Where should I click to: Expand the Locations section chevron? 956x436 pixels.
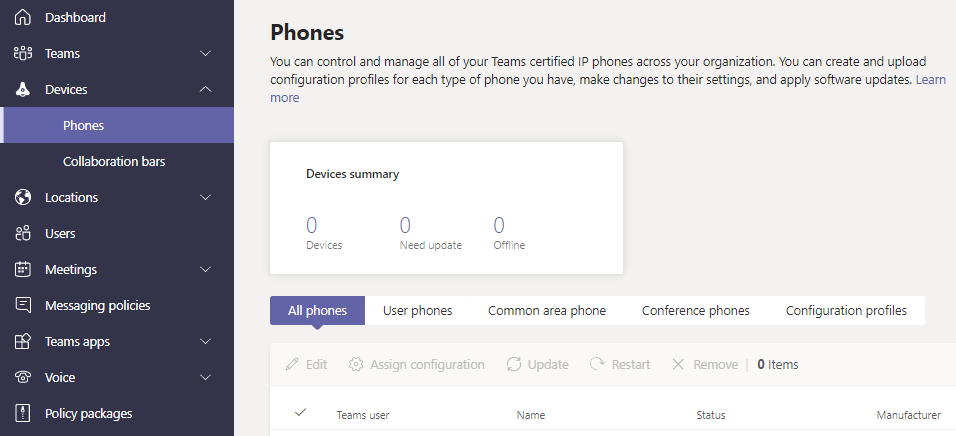pos(206,197)
